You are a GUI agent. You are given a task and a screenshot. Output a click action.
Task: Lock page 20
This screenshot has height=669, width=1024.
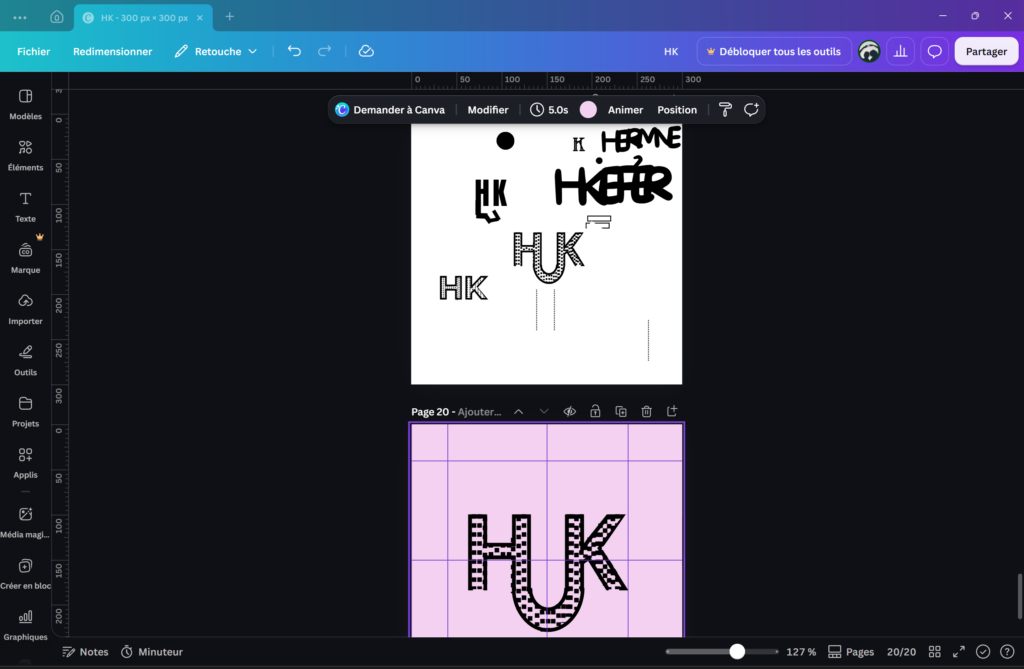595,412
